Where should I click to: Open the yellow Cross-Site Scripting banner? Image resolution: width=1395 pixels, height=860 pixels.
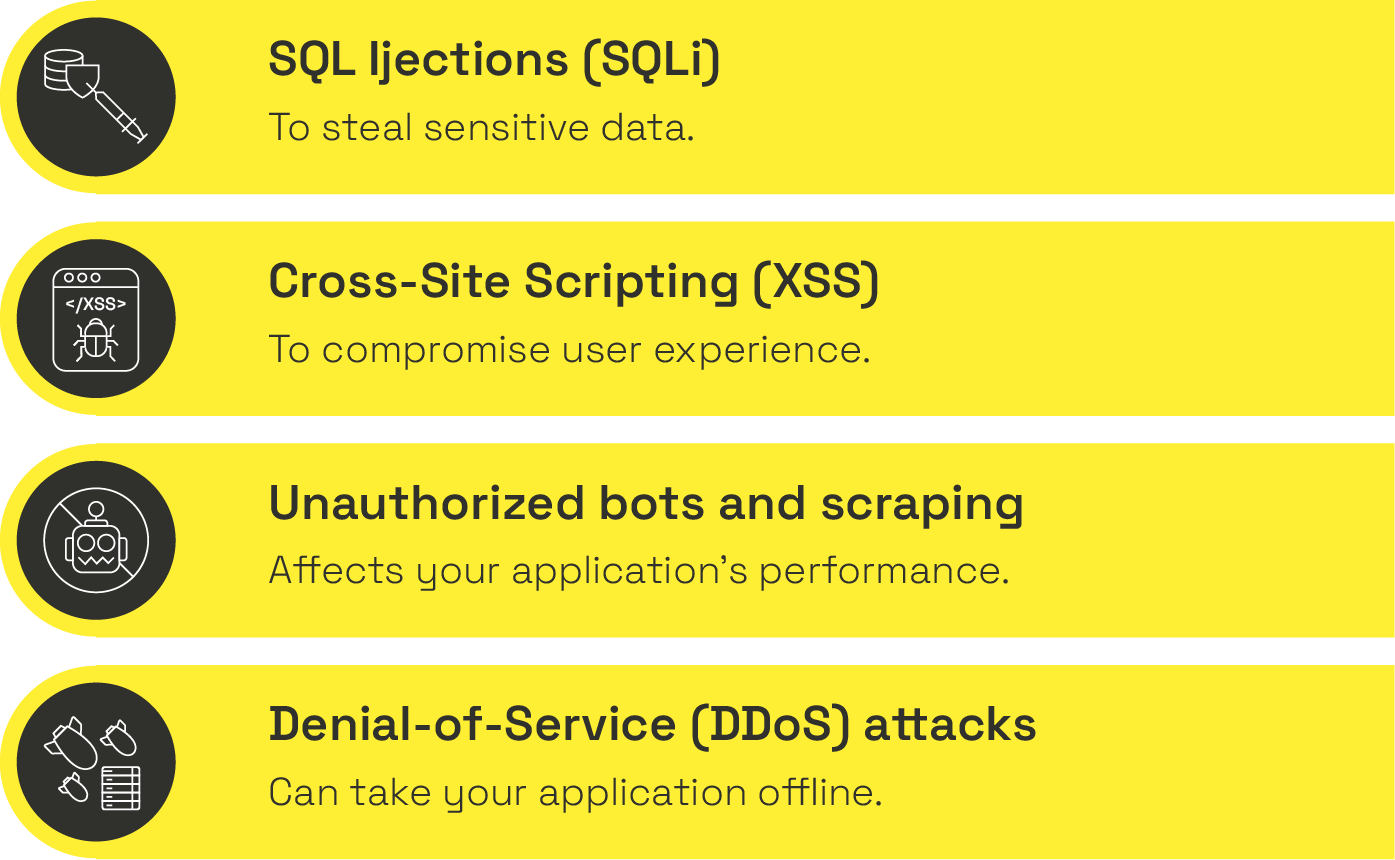coord(697,319)
